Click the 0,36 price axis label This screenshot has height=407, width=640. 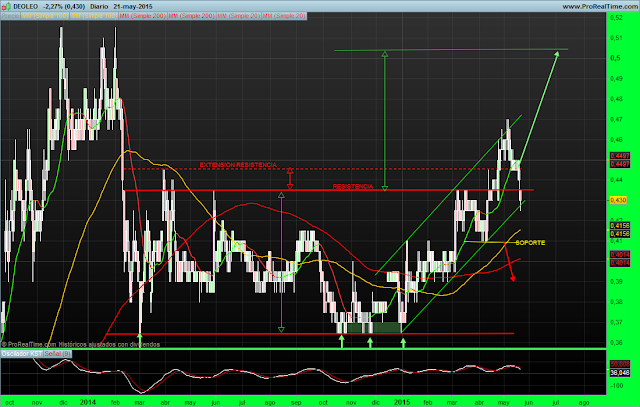click(616, 343)
